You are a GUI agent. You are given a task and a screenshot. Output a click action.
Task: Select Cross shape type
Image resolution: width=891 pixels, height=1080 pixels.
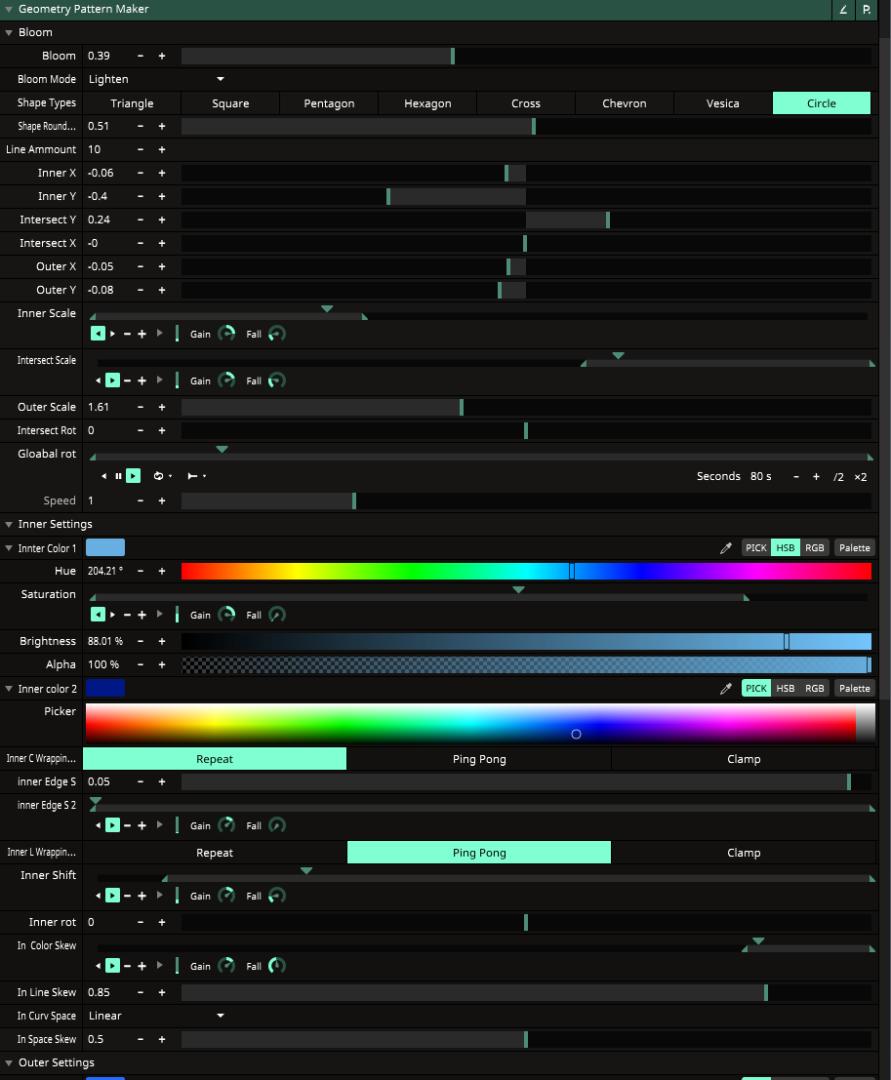click(x=526, y=103)
